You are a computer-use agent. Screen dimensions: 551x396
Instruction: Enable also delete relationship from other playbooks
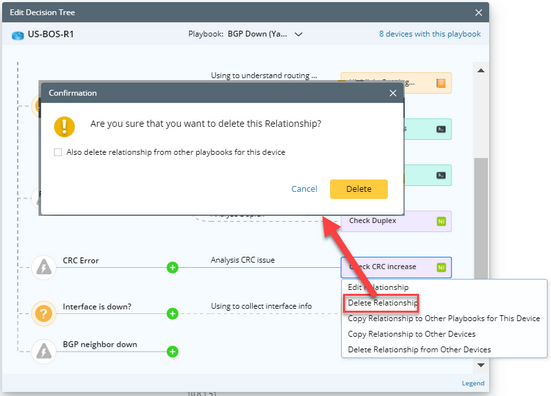[x=58, y=152]
